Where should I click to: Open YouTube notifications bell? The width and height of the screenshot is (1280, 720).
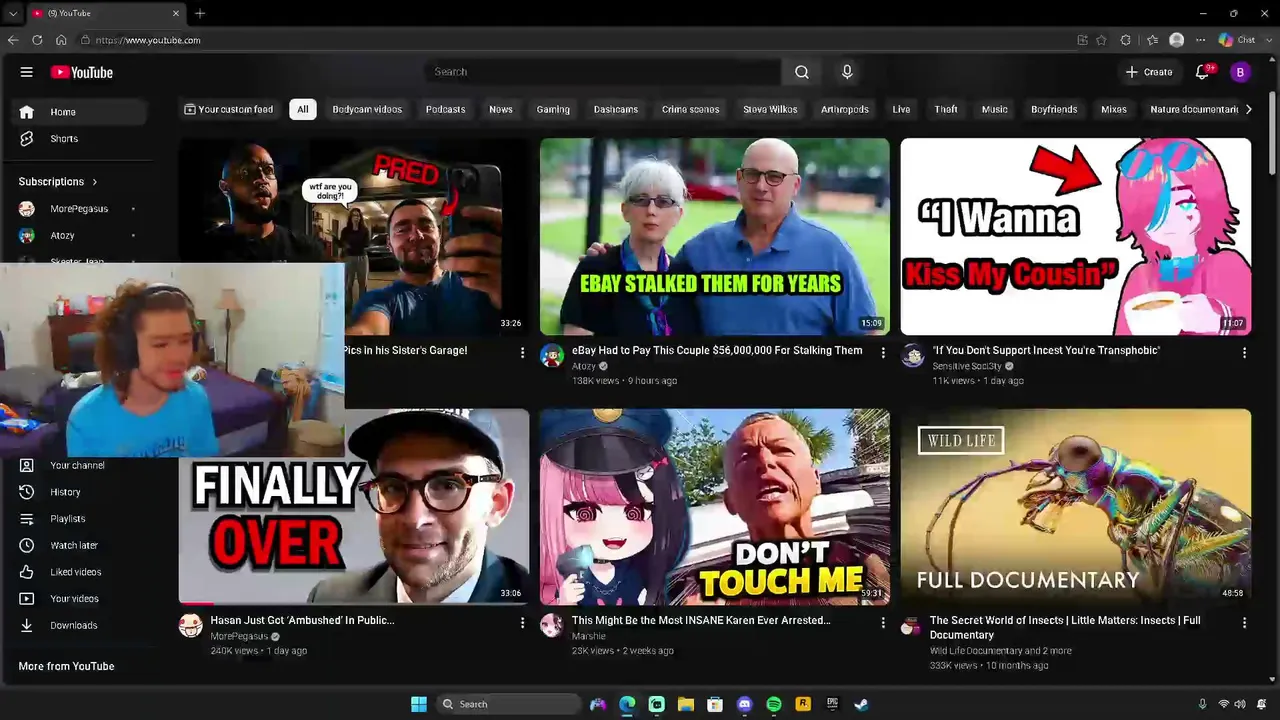1203,72
